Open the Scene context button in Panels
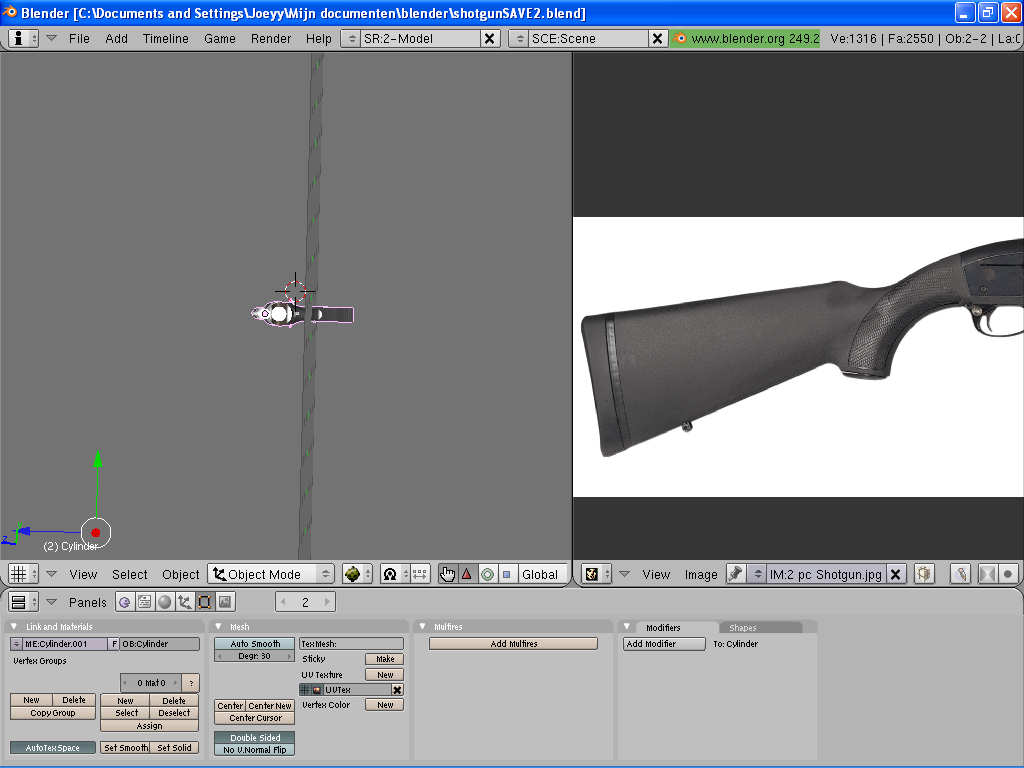1024x768 pixels. [x=225, y=602]
